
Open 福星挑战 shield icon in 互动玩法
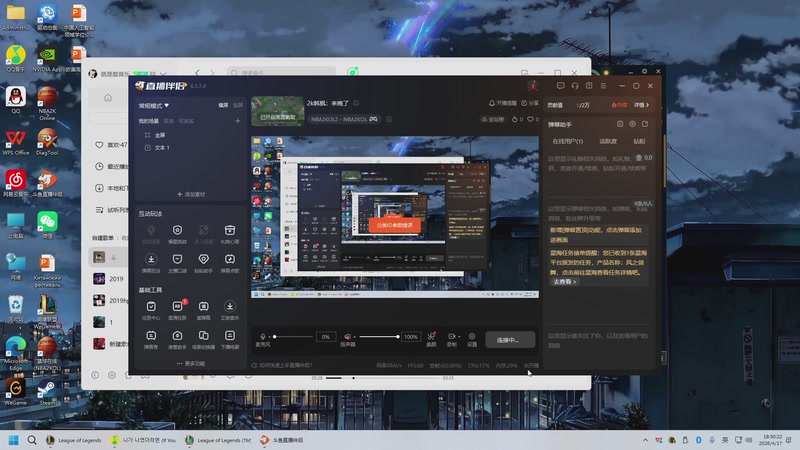pos(177,230)
